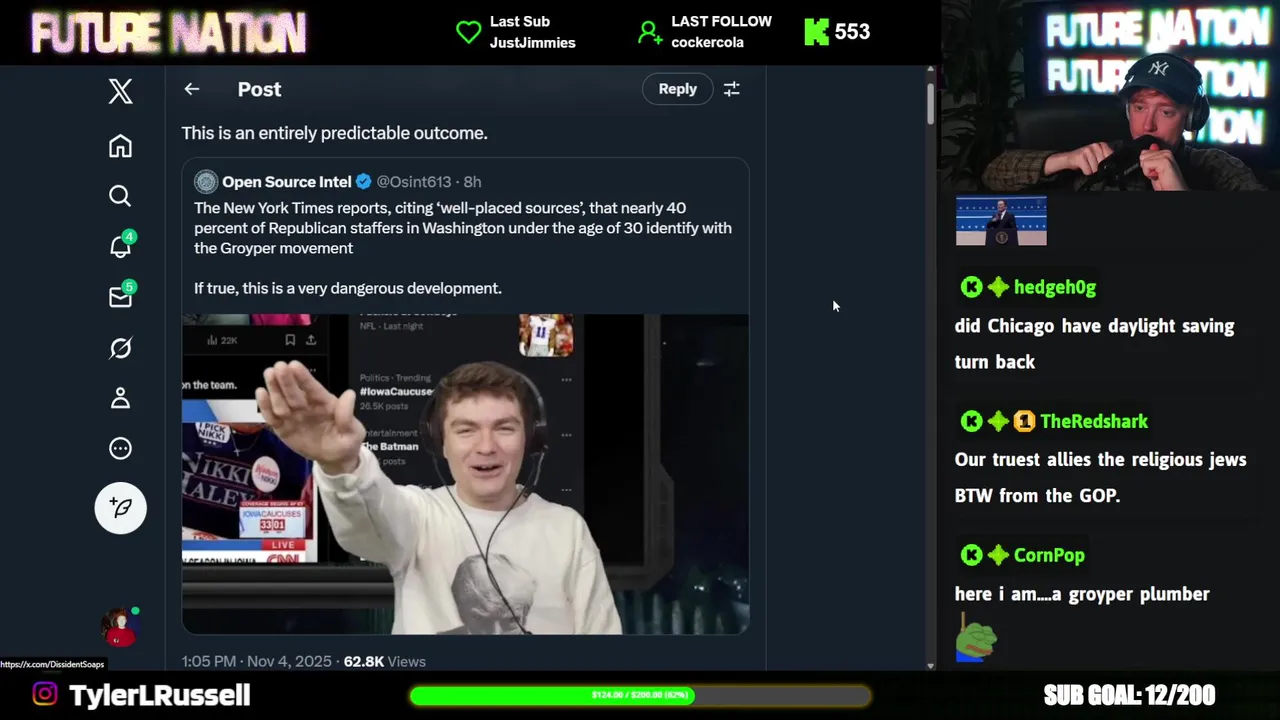Click the JustJimmies last sub name

(532, 43)
